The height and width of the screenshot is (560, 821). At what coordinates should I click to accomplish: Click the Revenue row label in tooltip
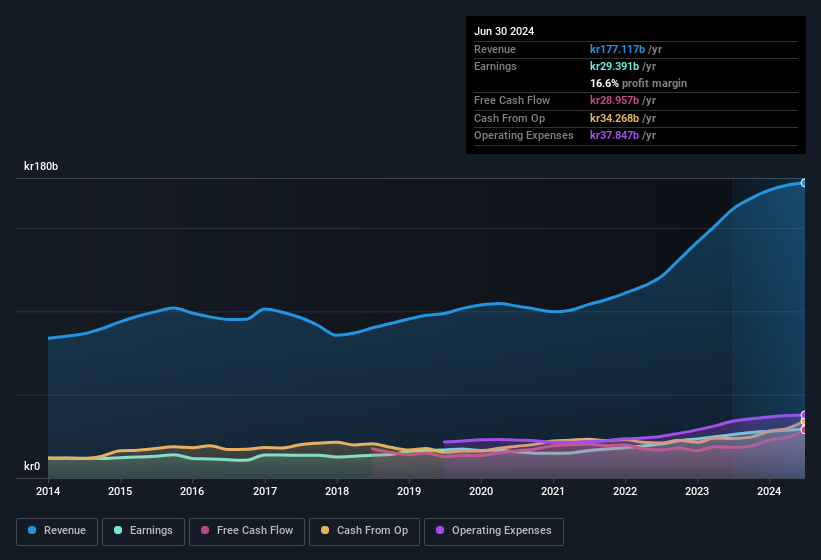[x=495, y=49]
